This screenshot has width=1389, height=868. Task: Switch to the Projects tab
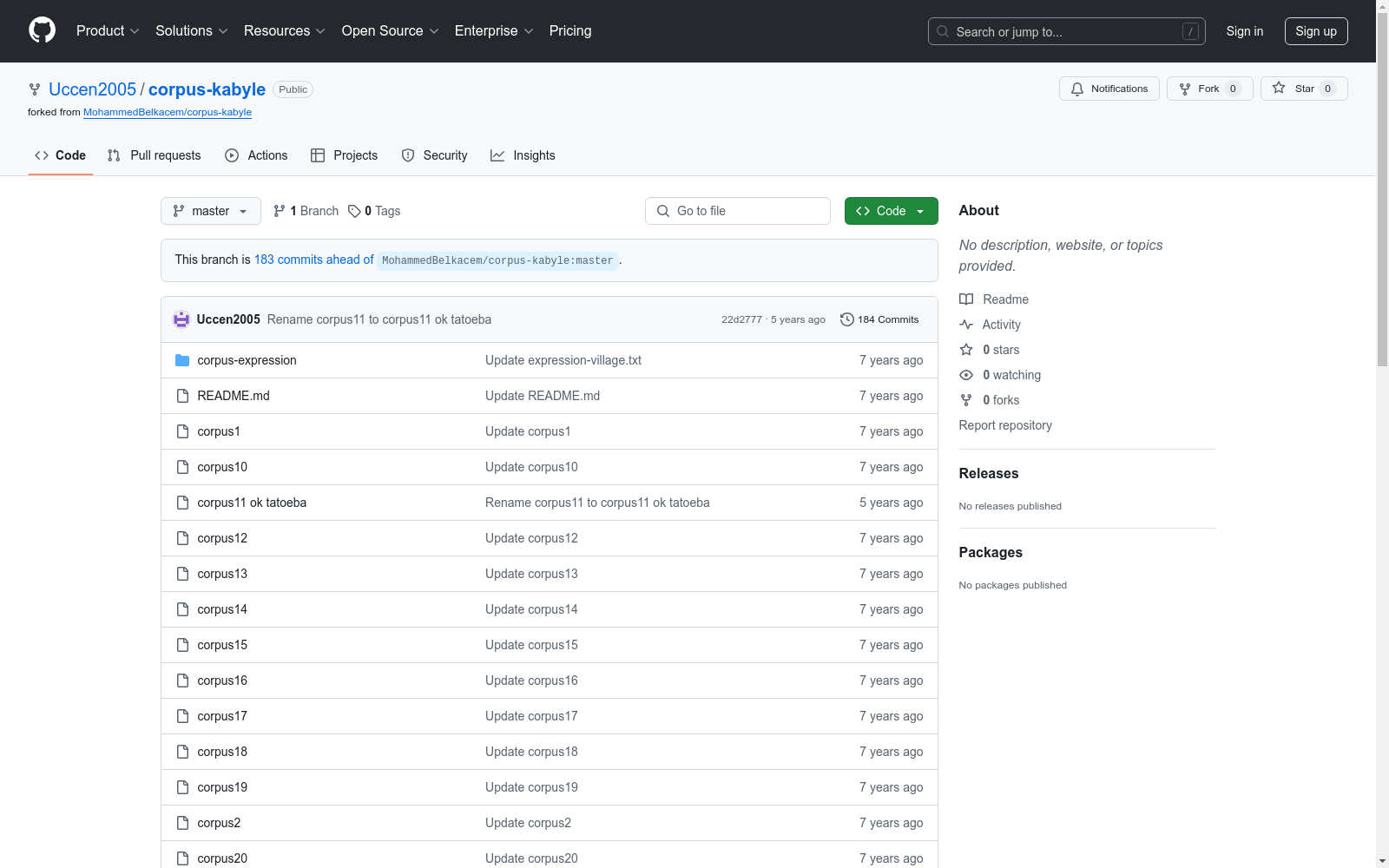click(344, 155)
